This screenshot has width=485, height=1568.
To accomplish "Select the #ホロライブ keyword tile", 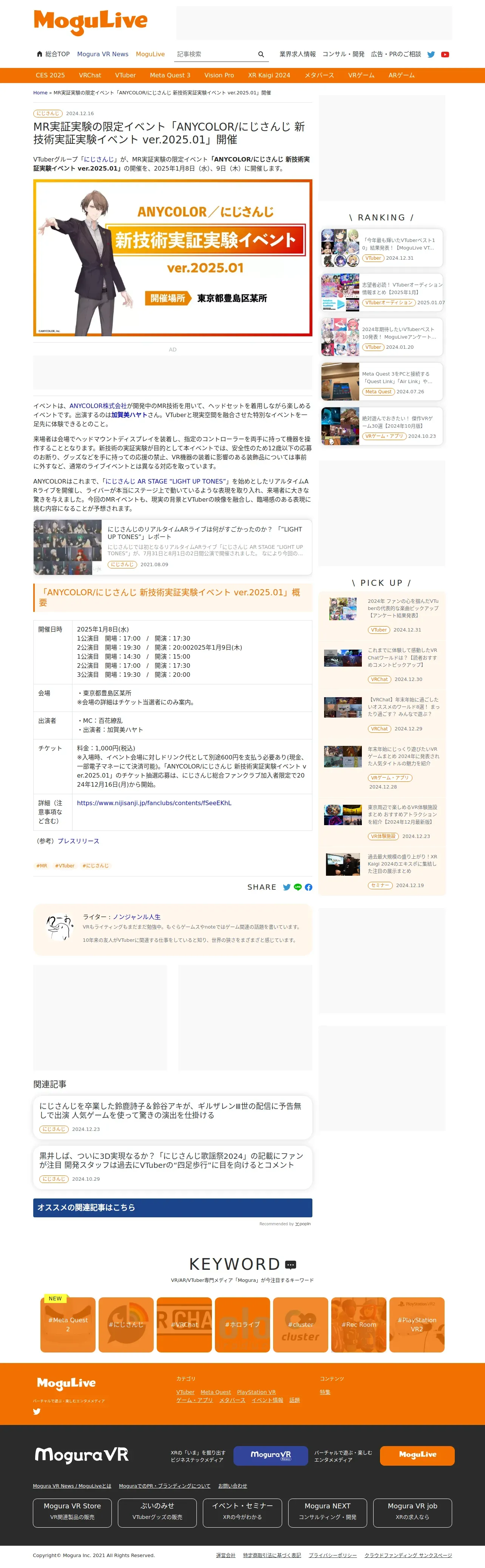I will [x=242, y=1325].
